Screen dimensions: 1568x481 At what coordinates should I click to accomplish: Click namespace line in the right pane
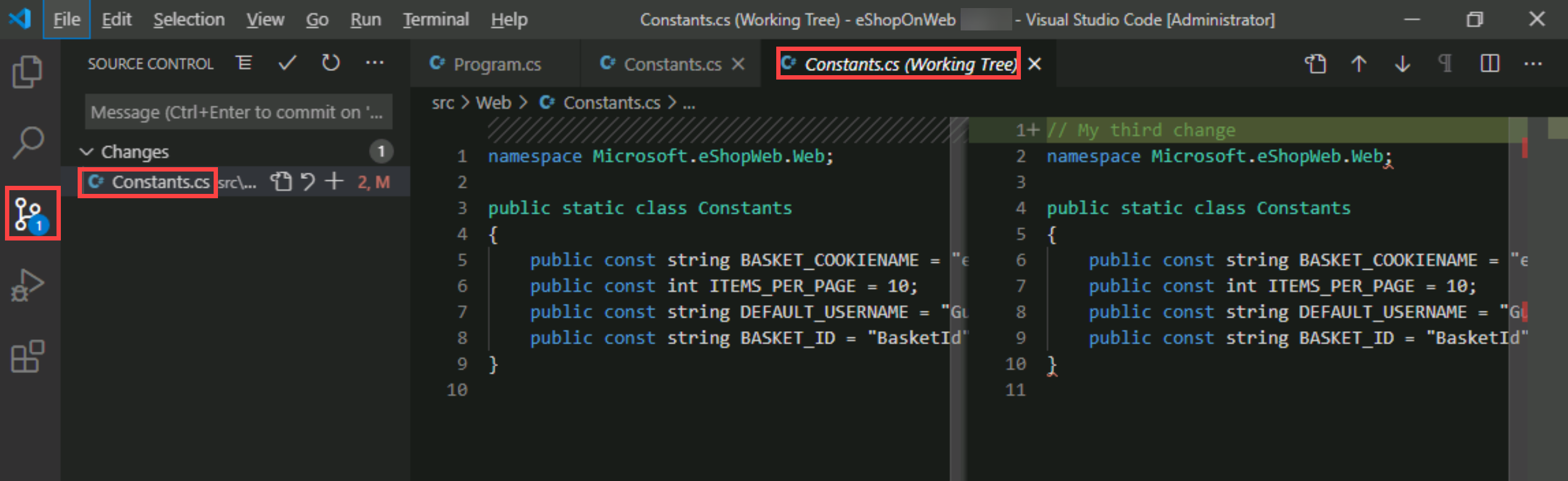click(x=1220, y=156)
